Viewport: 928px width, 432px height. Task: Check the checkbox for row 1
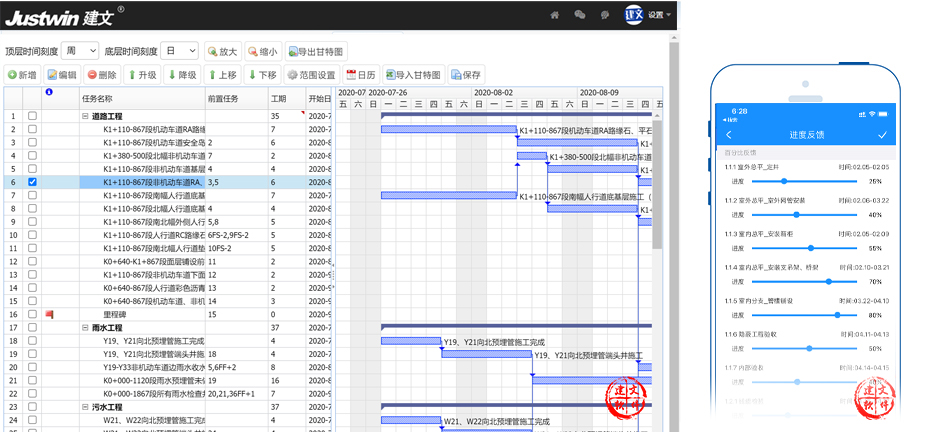coord(33,117)
